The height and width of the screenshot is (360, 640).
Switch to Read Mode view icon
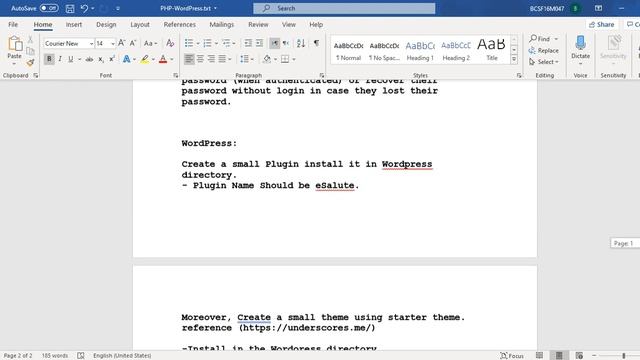[540, 356]
